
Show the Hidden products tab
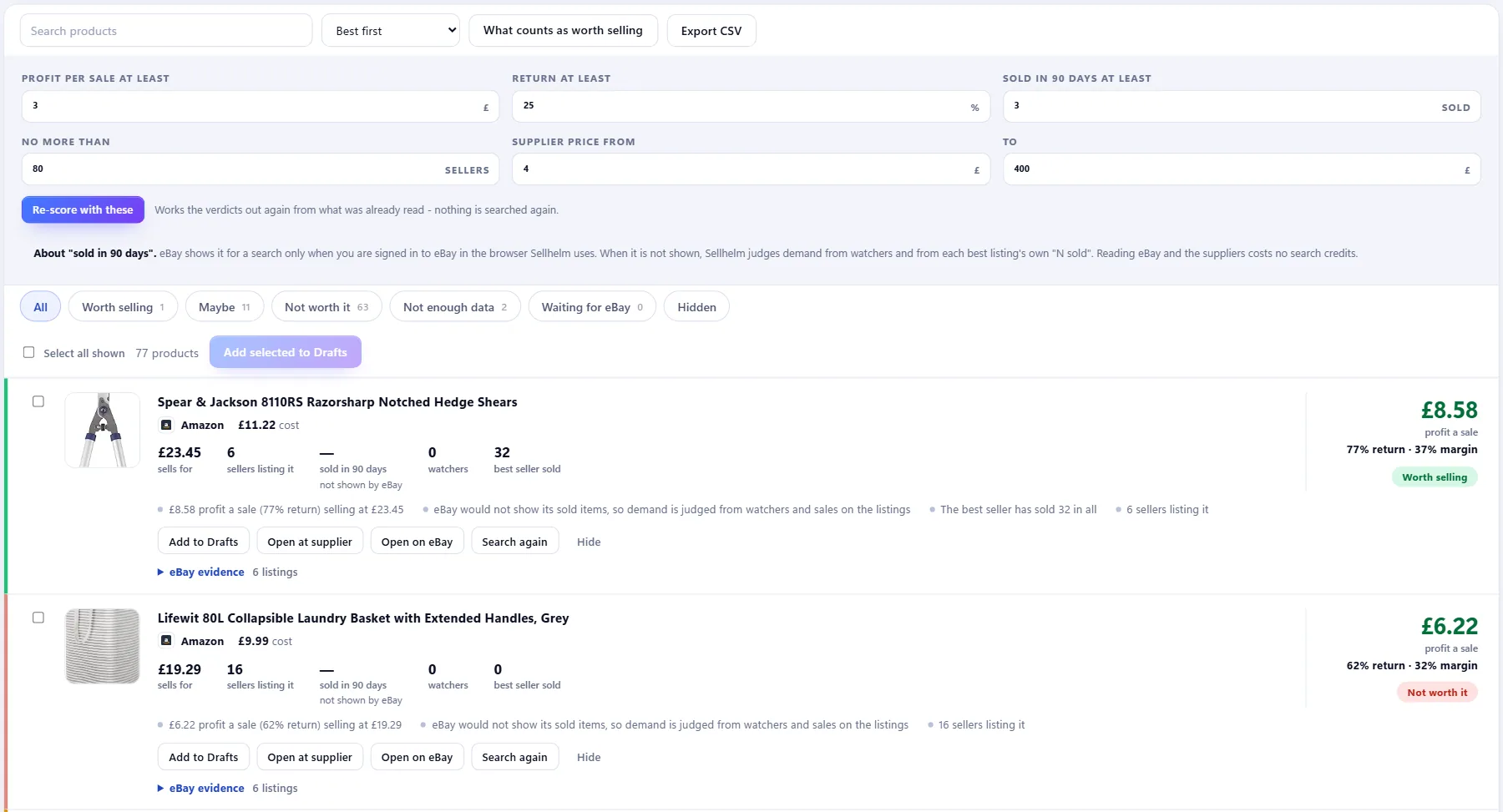pos(696,307)
